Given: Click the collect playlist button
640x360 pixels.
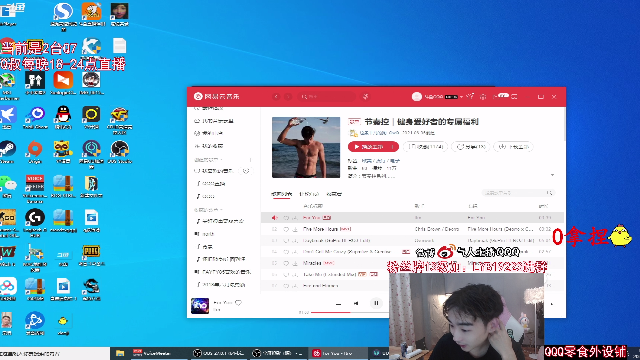Looking at the screenshot, I should click(x=425, y=147).
